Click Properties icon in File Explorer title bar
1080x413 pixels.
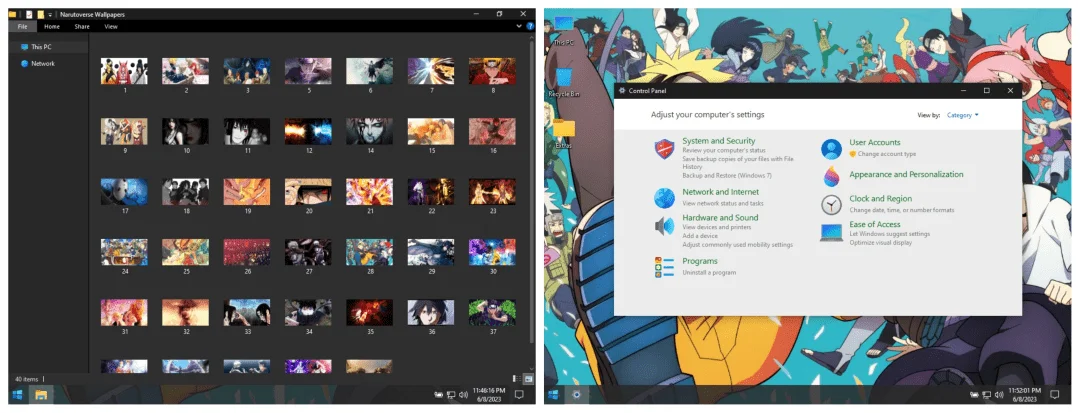[x=28, y=14]
